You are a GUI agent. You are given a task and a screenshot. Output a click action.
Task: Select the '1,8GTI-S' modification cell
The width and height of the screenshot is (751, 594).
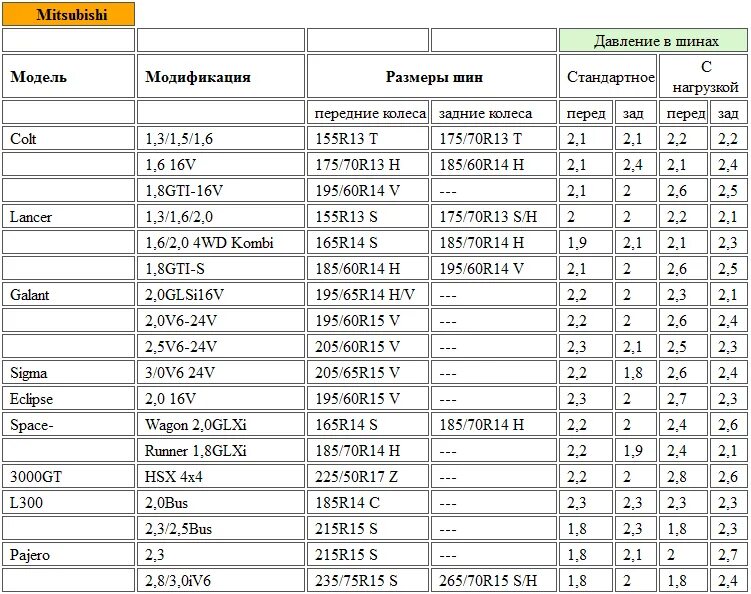[221, 268]
